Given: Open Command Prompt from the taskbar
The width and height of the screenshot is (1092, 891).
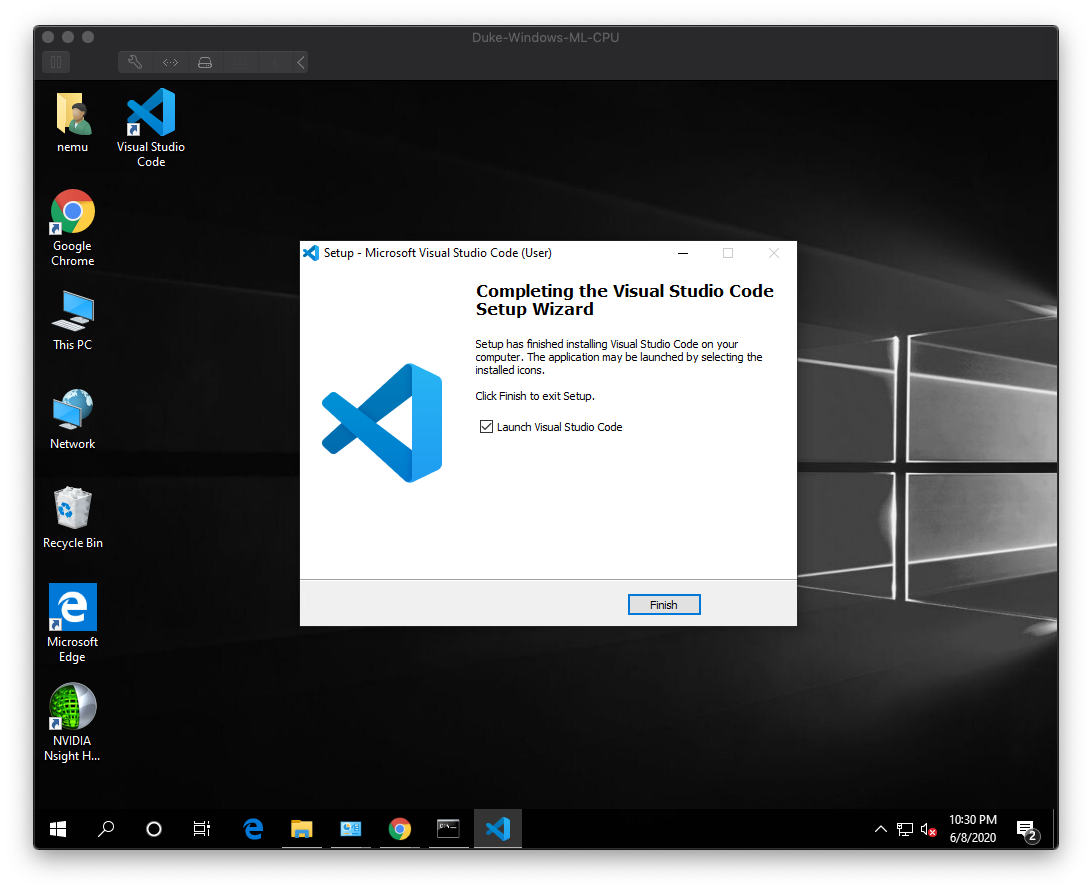Looking at the screenshot, I should click(x=447, y=828).
